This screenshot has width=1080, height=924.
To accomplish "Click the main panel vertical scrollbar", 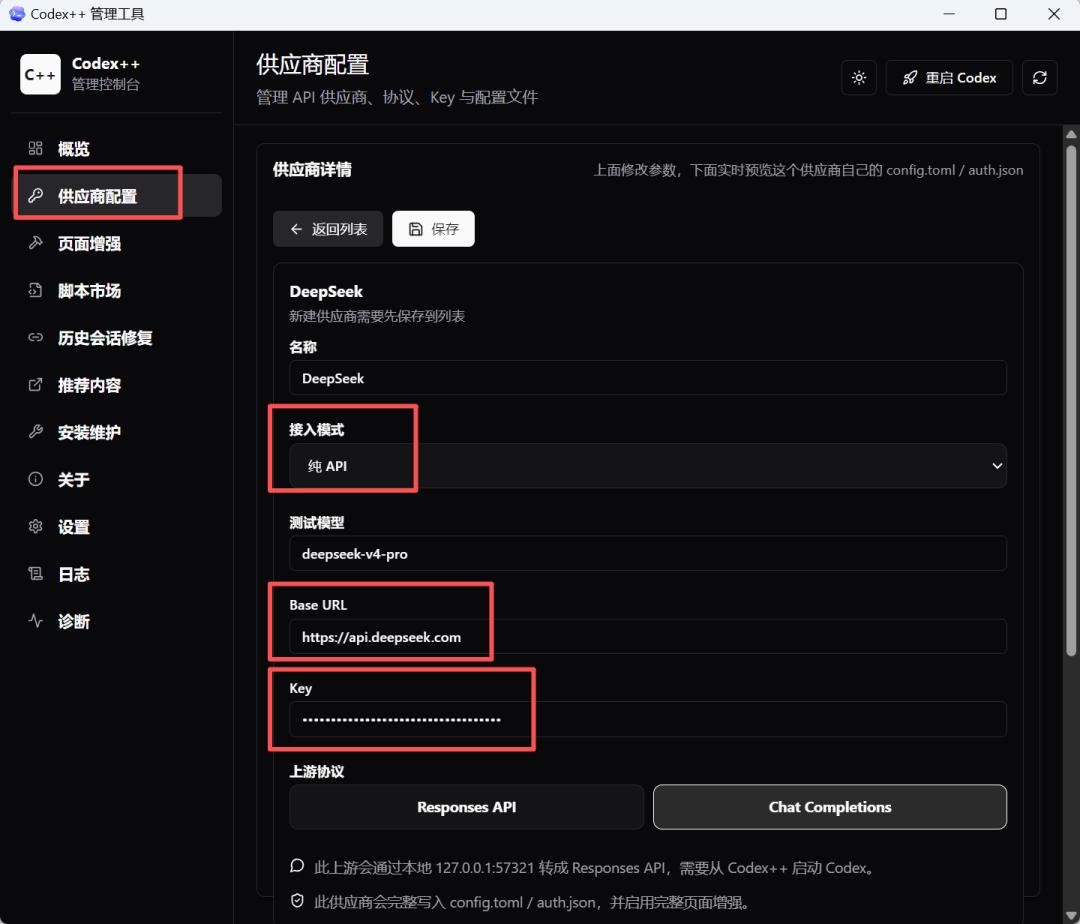I will [1071, 399].
